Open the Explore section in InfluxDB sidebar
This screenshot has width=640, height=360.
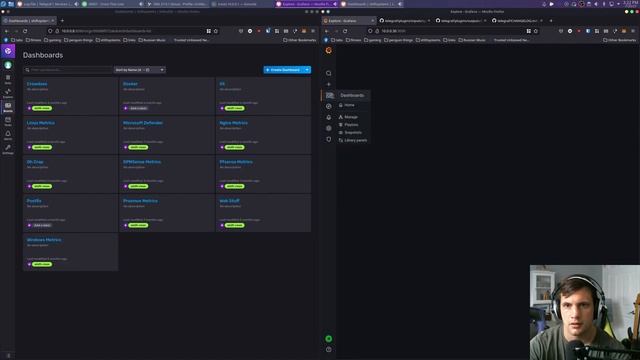pos(8,93)
